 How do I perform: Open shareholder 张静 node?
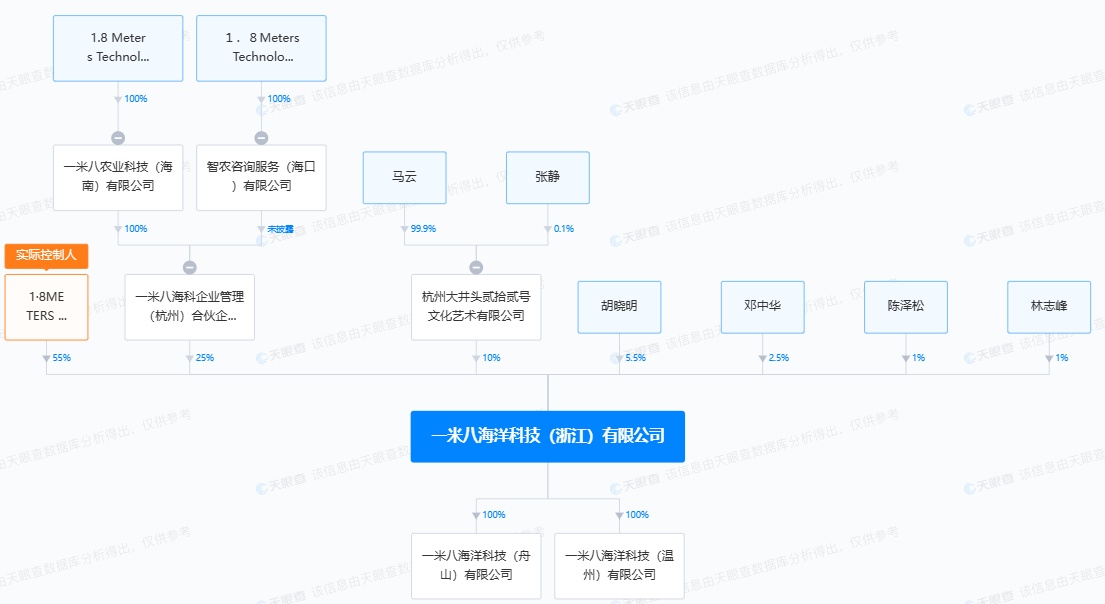pyautogui.click(x=548, y=178)
